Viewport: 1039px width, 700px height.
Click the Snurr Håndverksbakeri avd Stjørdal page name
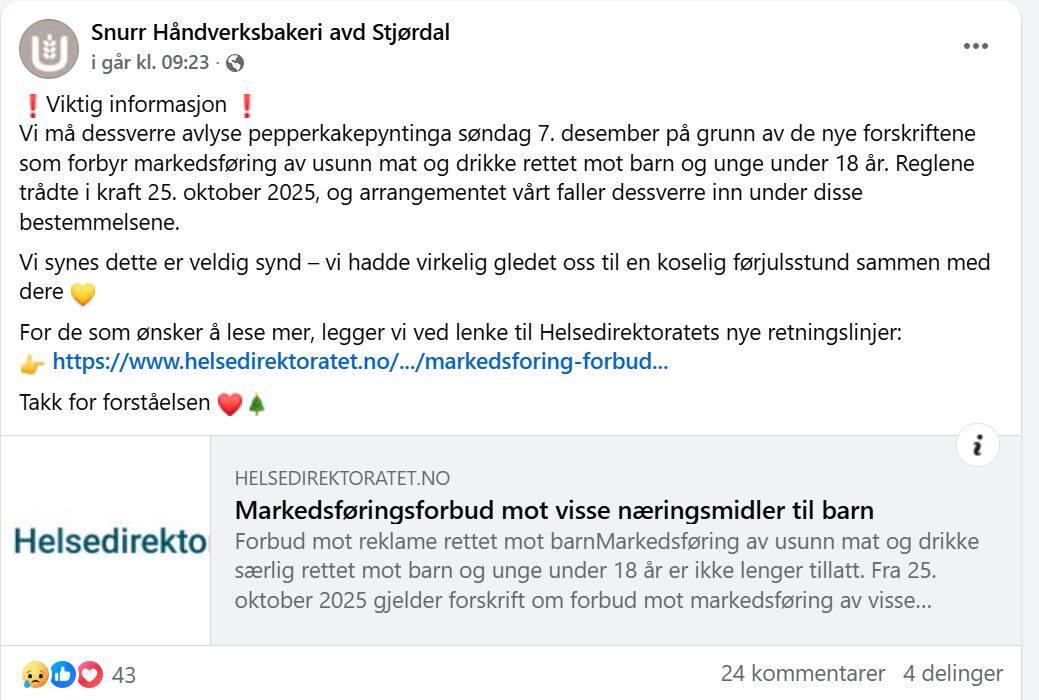click(270, 33)
